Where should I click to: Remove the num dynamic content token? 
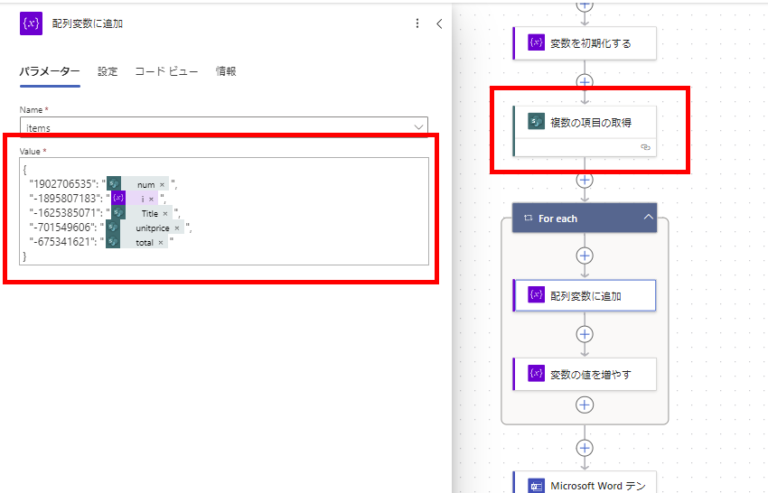click(x=162, y=185)
